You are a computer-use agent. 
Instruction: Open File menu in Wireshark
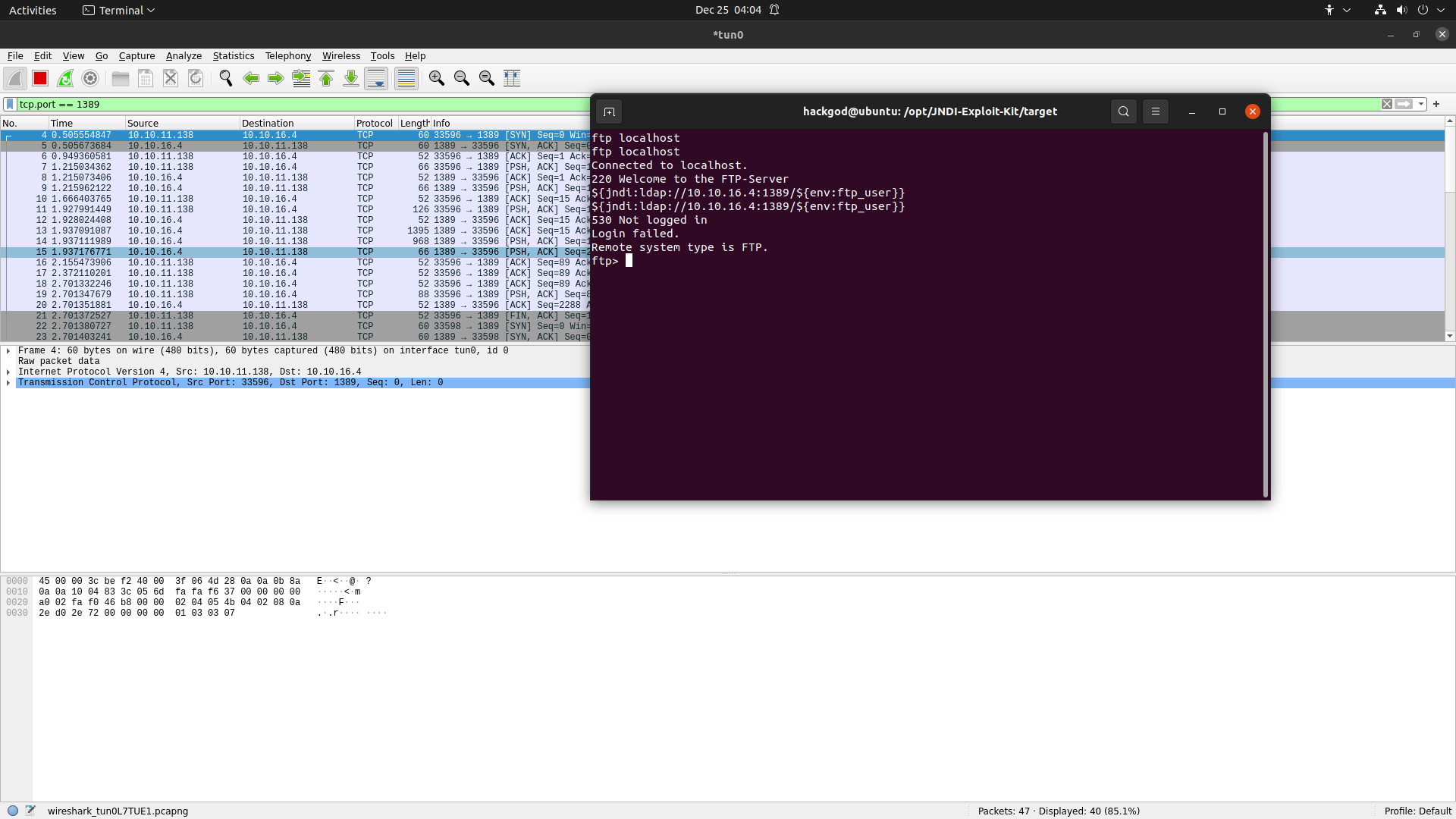pos(15,56)
